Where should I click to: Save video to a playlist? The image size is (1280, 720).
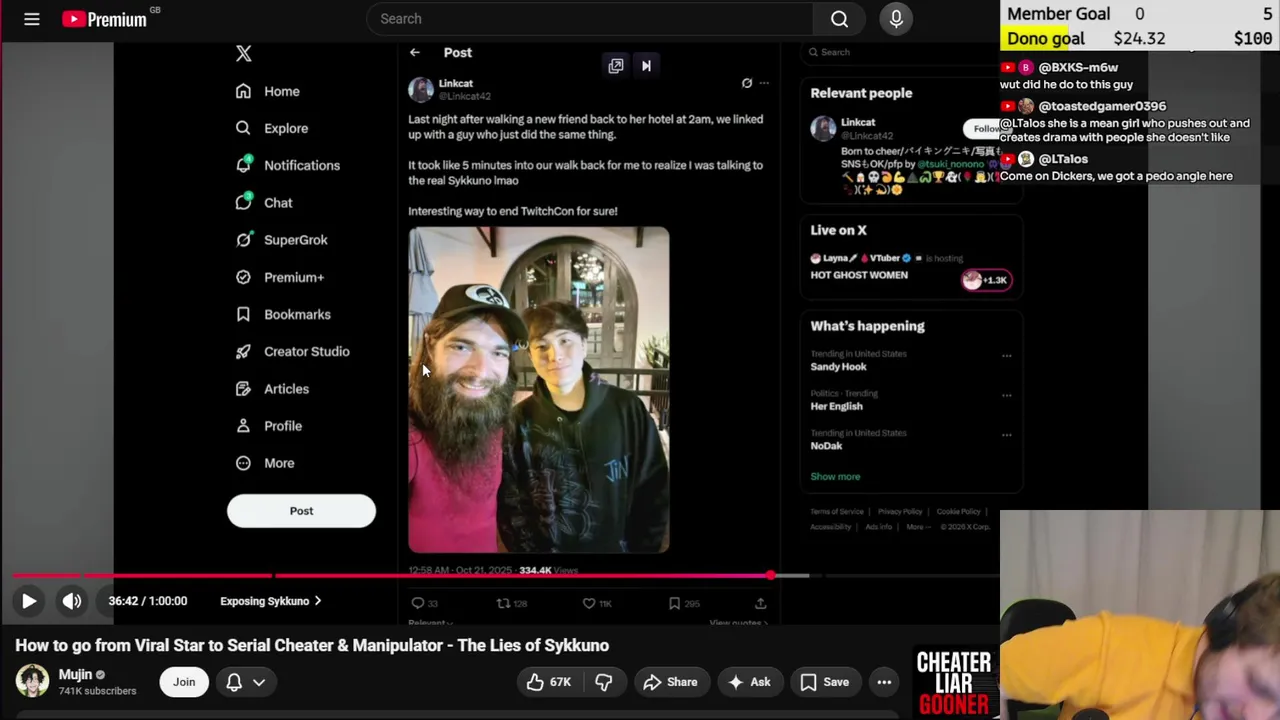click(824, 682)
